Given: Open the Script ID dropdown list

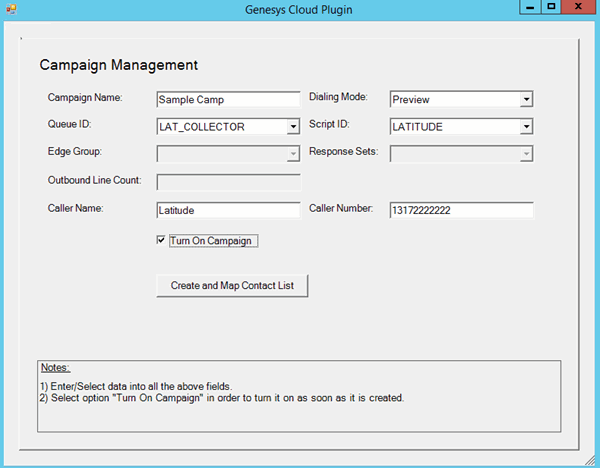Looking at the screenshot, I should pos(526,127).
